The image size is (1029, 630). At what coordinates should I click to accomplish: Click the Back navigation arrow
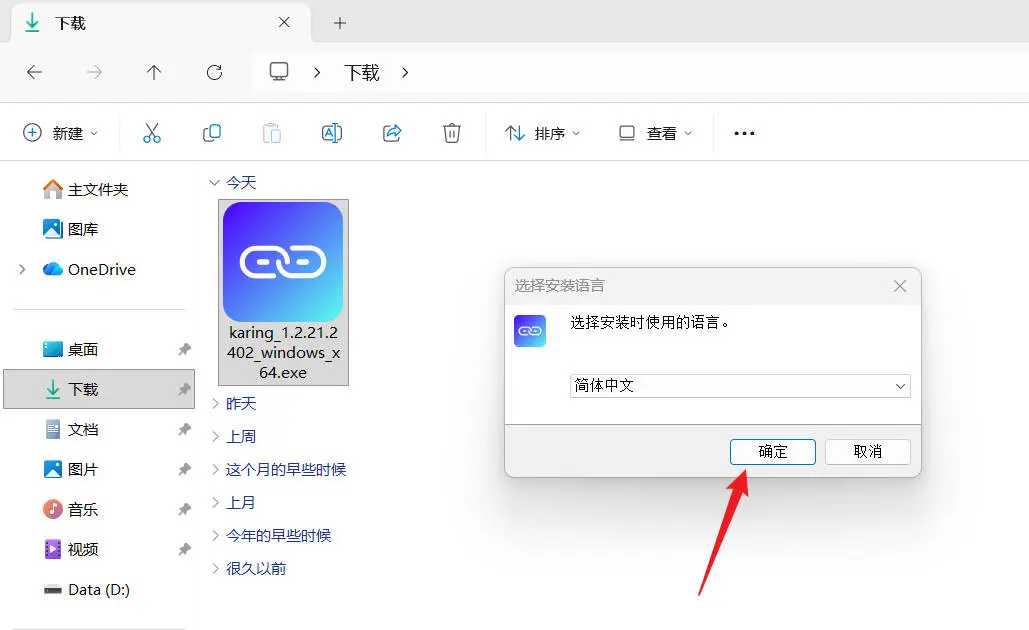pos(34,72)
